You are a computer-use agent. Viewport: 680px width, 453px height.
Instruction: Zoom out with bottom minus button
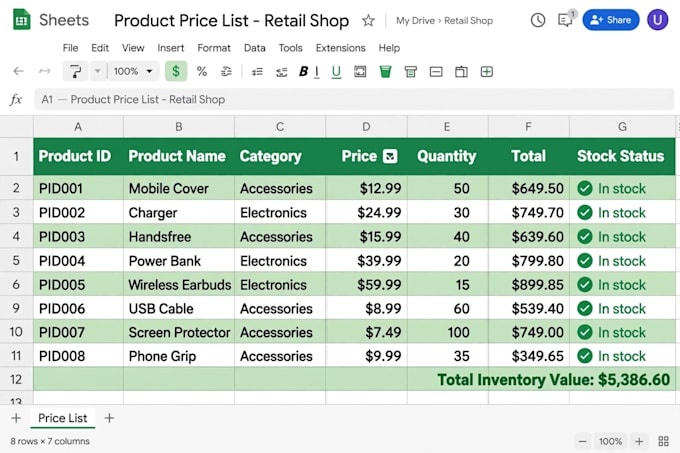[582, 441]
